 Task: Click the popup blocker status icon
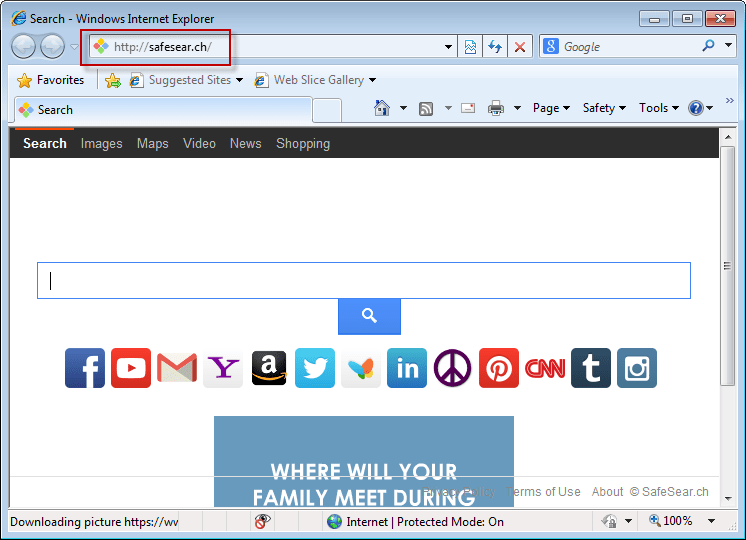tap(262, 521)
